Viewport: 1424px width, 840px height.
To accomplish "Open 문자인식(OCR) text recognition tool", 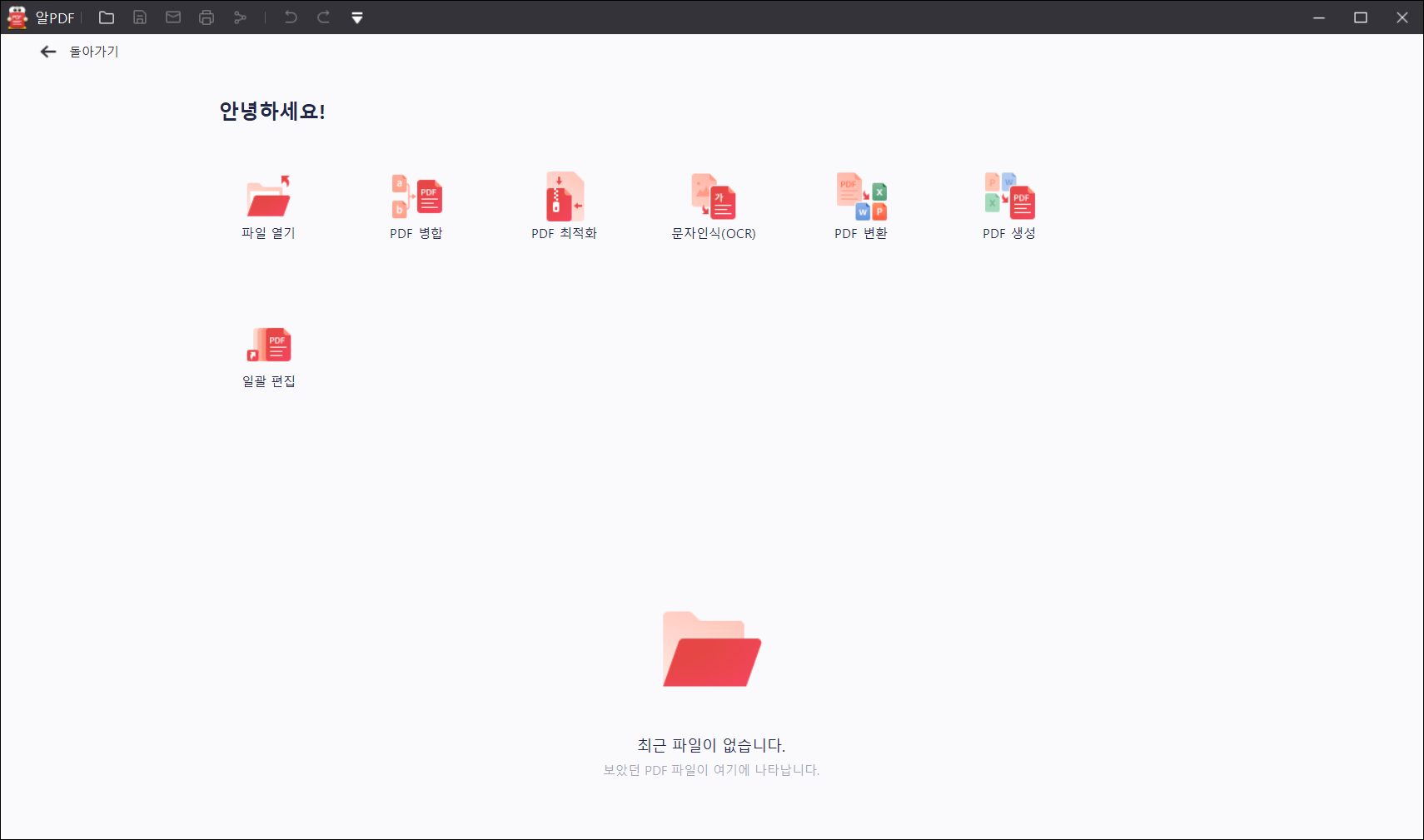I will click(714, 196).
